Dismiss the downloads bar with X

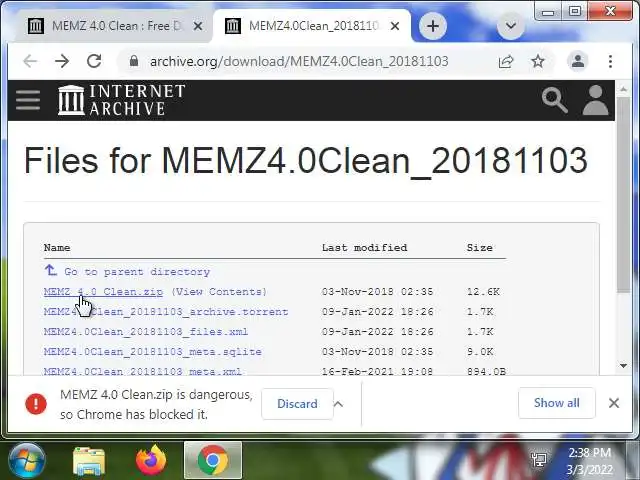click(613, 403)
